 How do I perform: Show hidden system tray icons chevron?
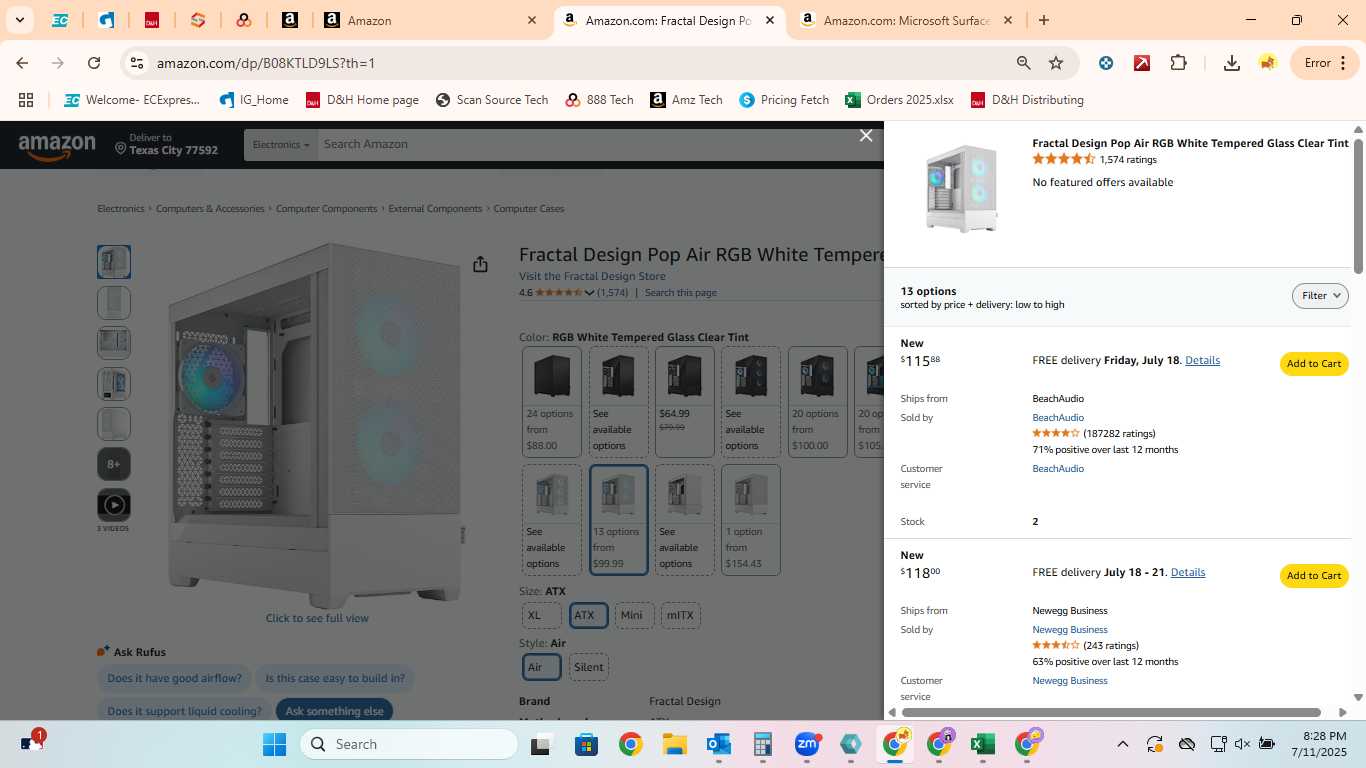tap(1122, 744)
